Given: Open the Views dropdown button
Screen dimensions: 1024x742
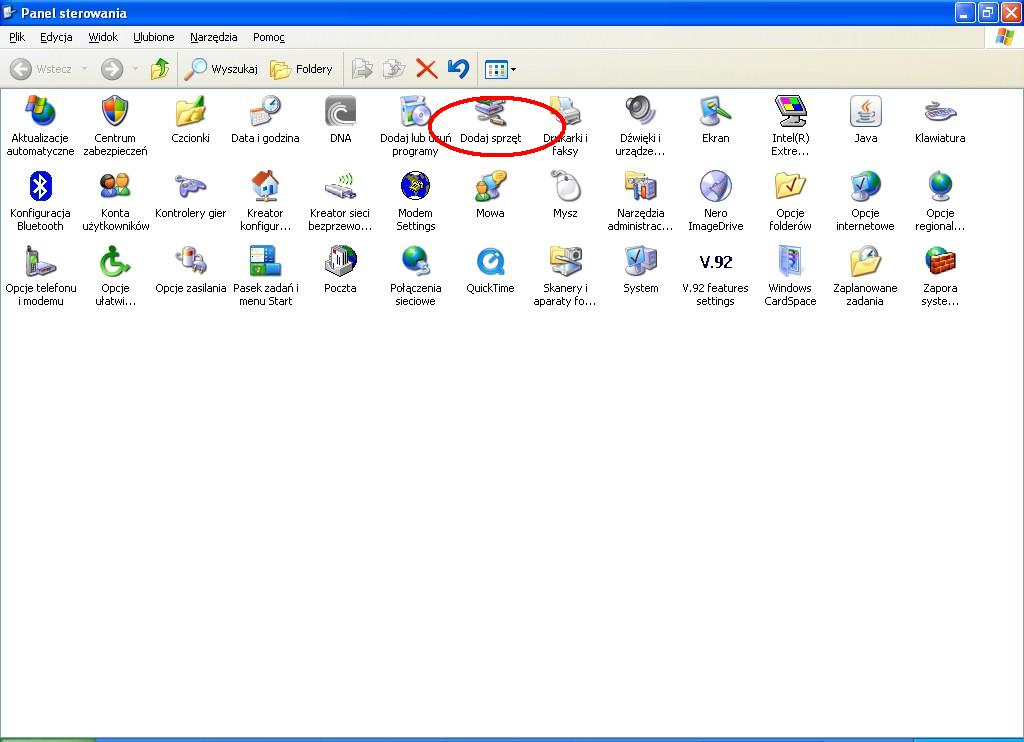Looking at the screenshot, I should [x=500, y=69].
